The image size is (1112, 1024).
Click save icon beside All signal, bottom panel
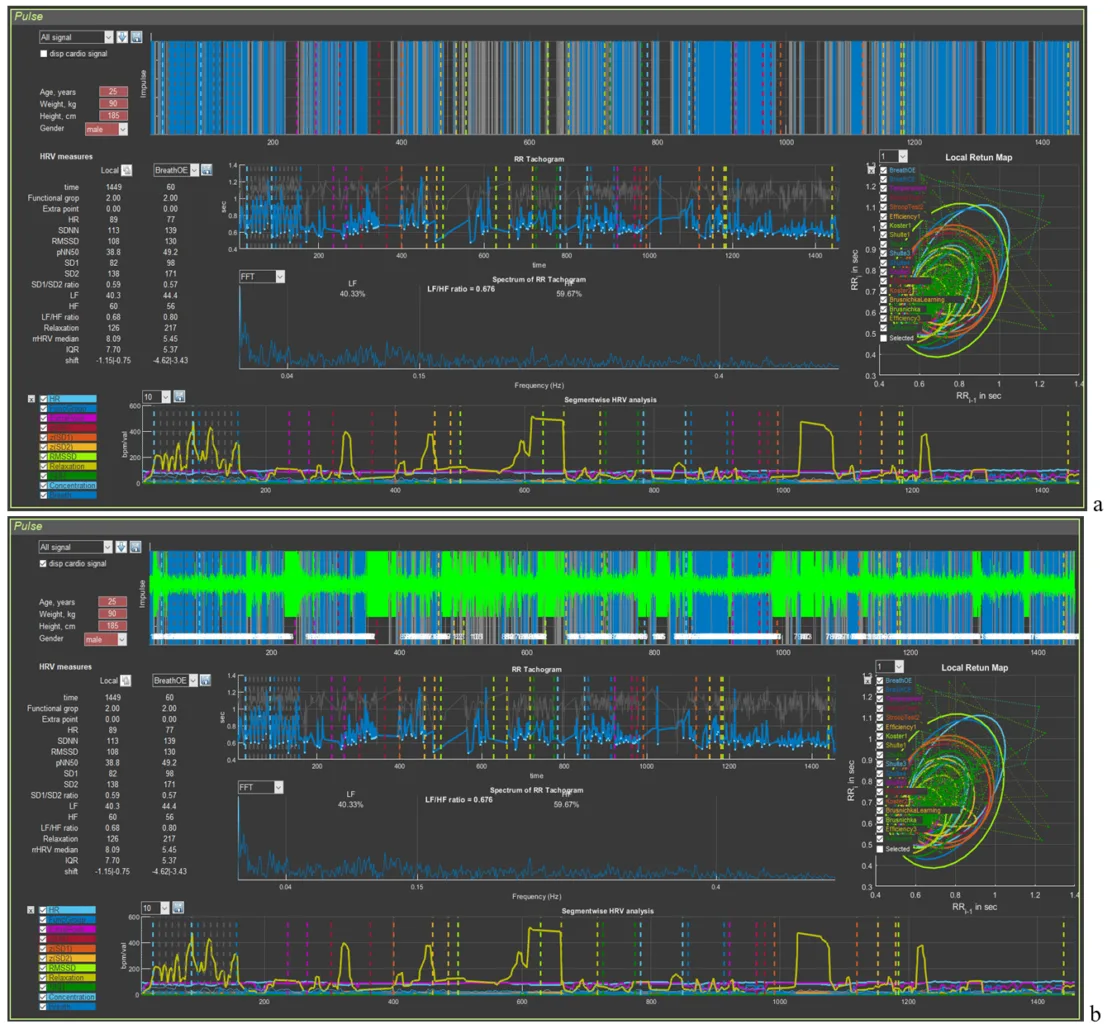tap(136, 547)
